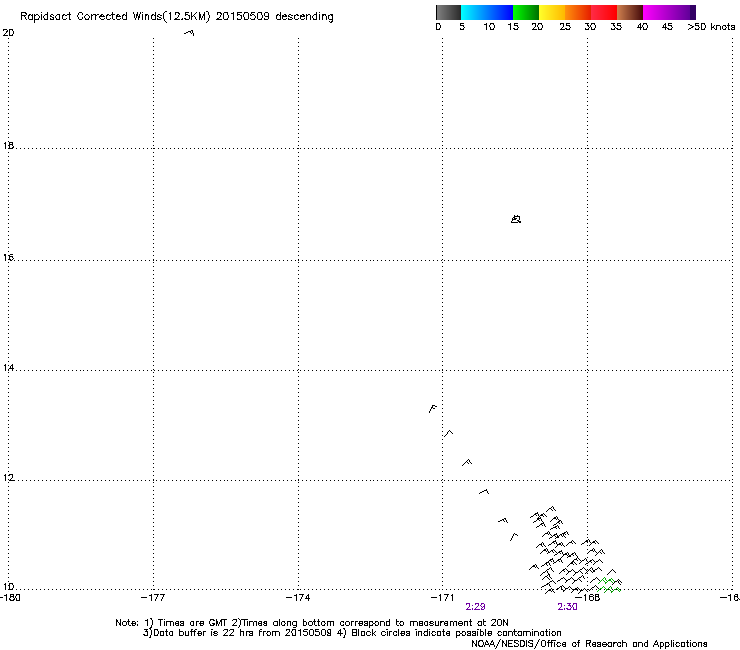Click the longitude label '-180'

click(x=9, y=598)
